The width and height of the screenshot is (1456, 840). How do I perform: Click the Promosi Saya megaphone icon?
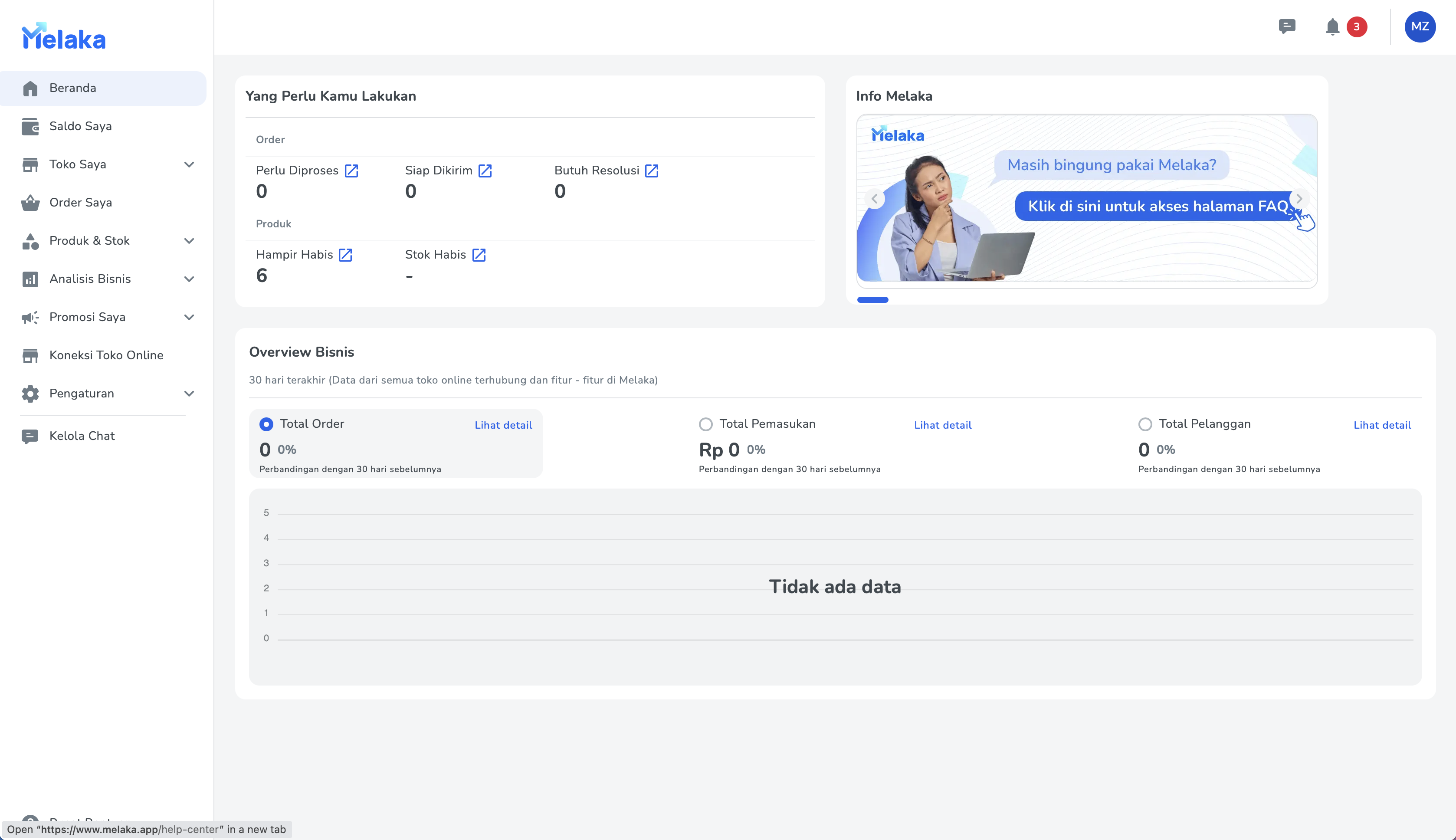pyautogui.click(x=30, y=317)
